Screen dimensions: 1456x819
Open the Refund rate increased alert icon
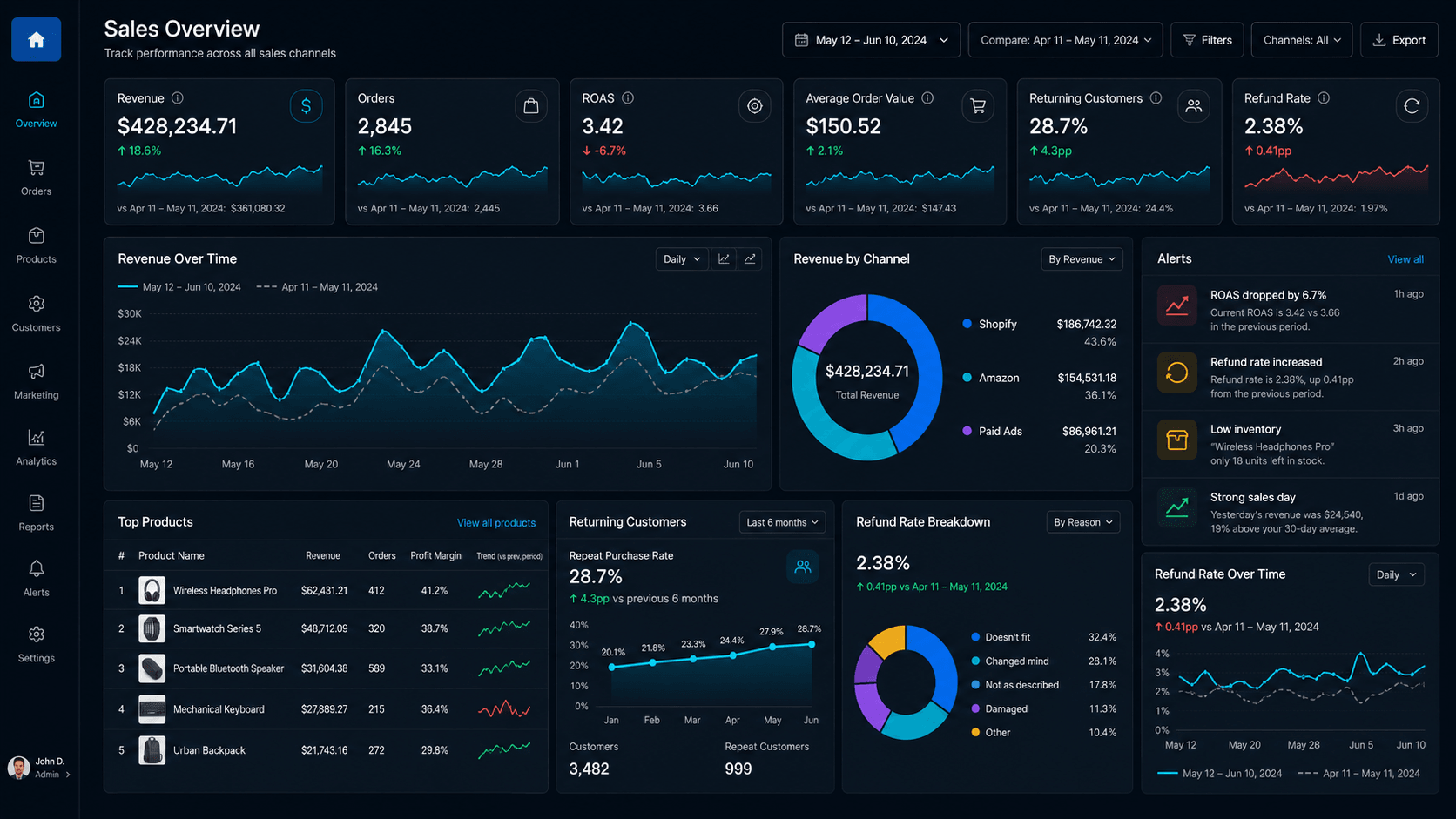coord(1176,373)
